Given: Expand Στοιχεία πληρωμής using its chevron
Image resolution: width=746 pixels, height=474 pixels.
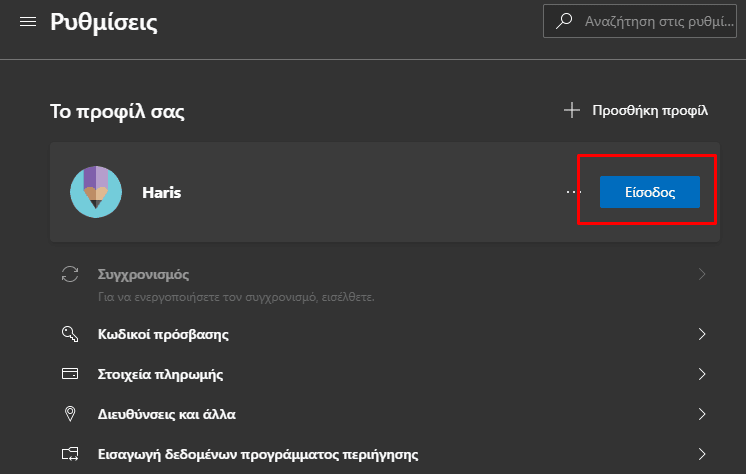Looking at the screenshot, I should (702, 375).
